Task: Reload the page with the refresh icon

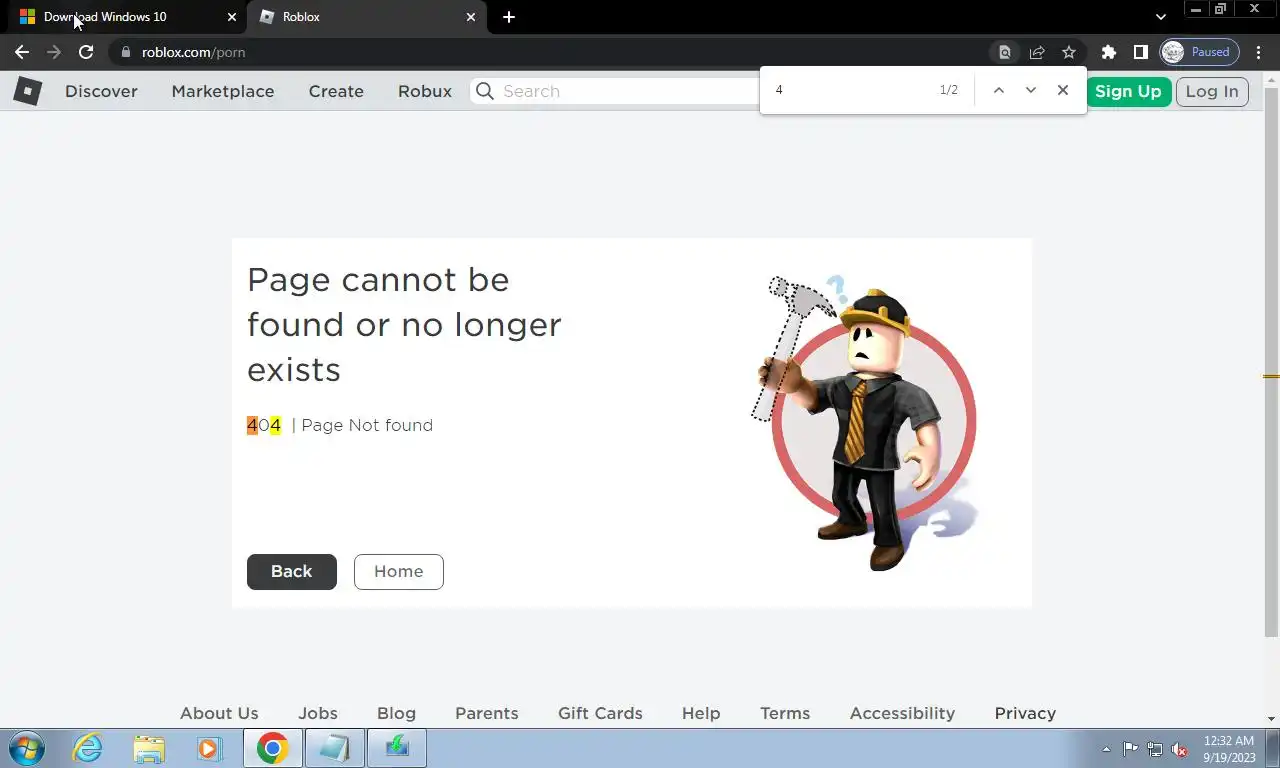Action: [x=86, y=52]
